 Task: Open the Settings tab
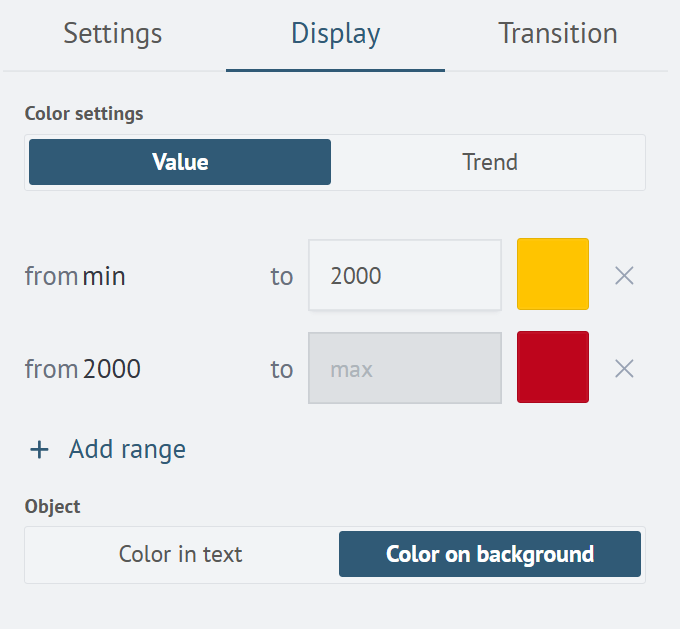[x=113, y=34]
